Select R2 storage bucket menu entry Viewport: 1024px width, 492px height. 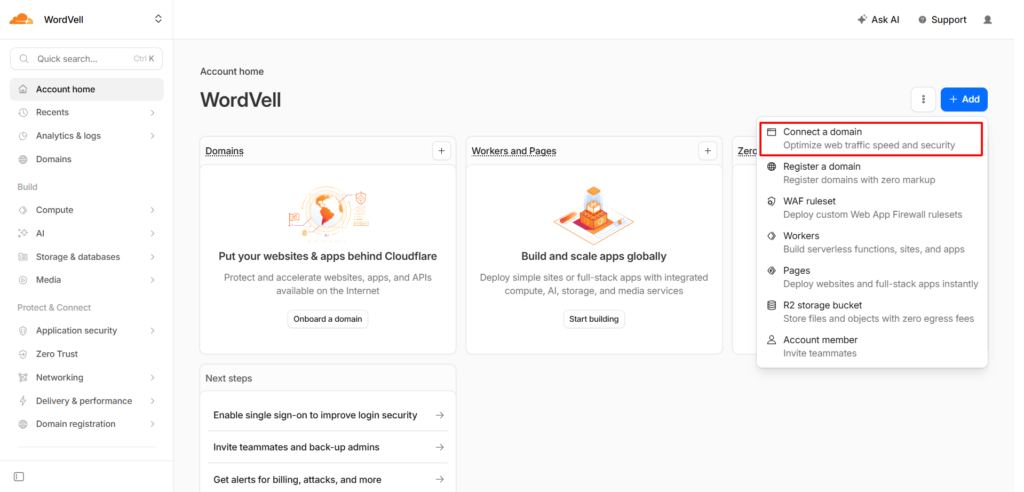point(871,312)
